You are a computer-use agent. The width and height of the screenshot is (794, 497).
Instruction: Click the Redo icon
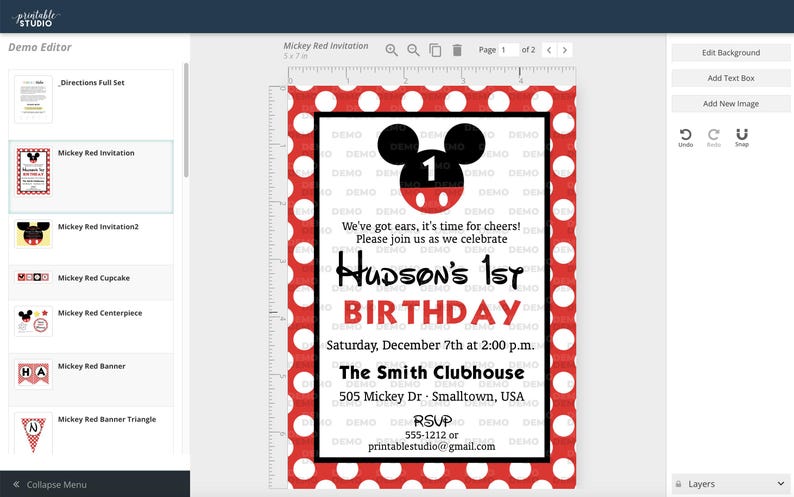[713, 137]
